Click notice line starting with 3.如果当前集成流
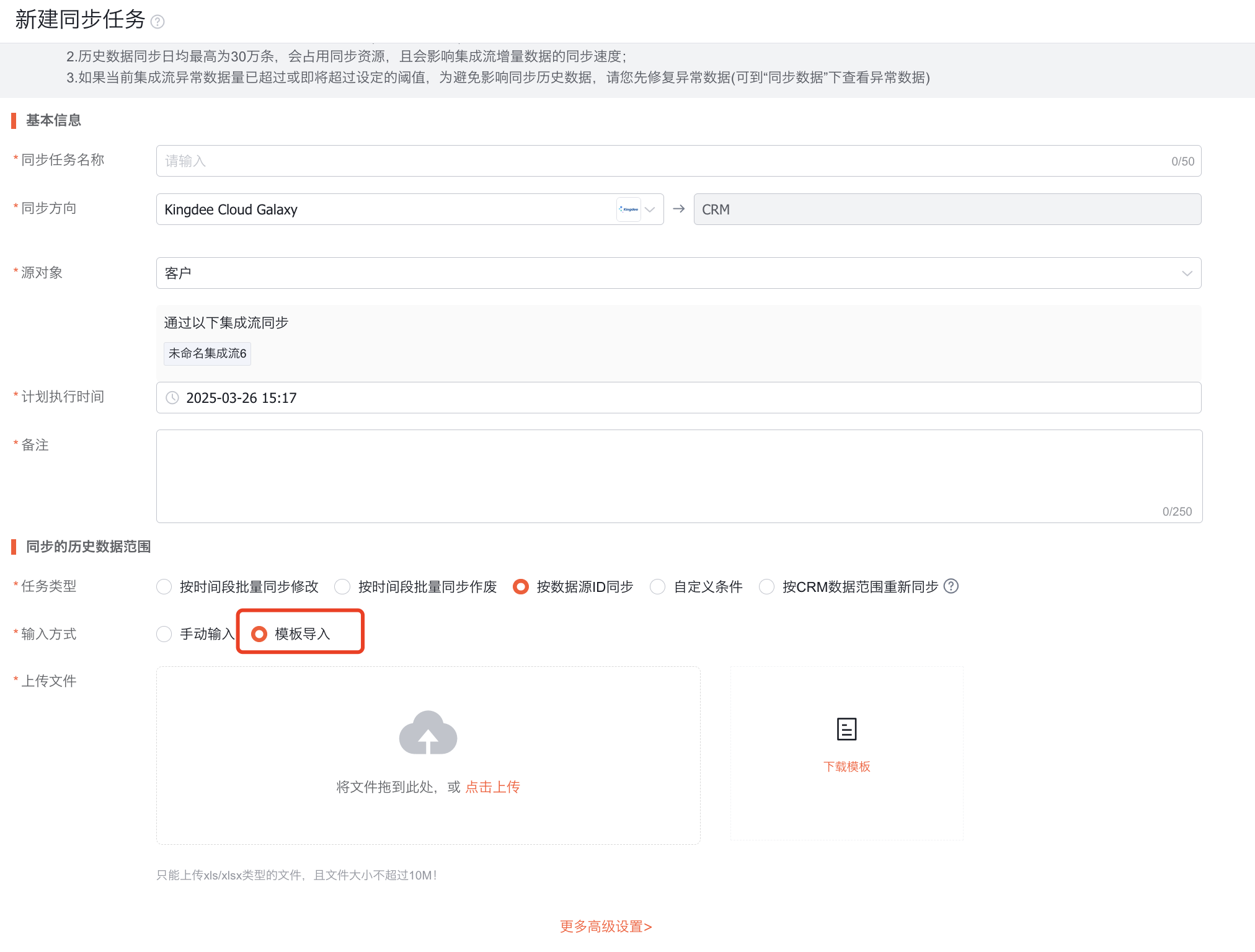The height and width of the screenshot is (952, 1255). click(499, 77)
